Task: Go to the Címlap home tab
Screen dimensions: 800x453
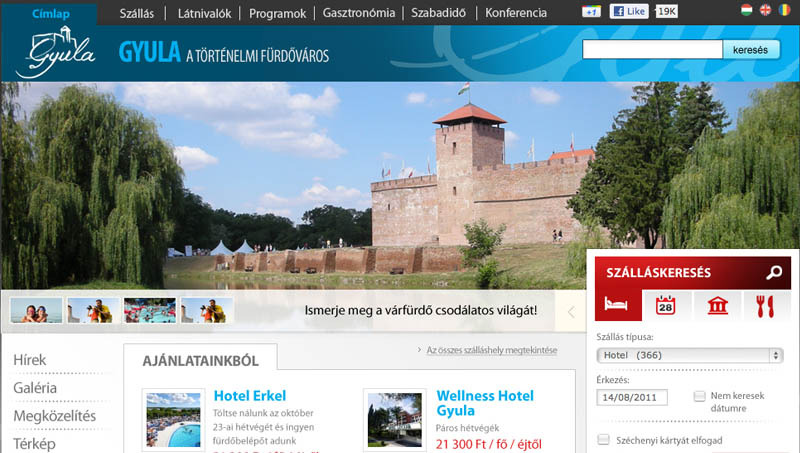Action: [50, 13]
